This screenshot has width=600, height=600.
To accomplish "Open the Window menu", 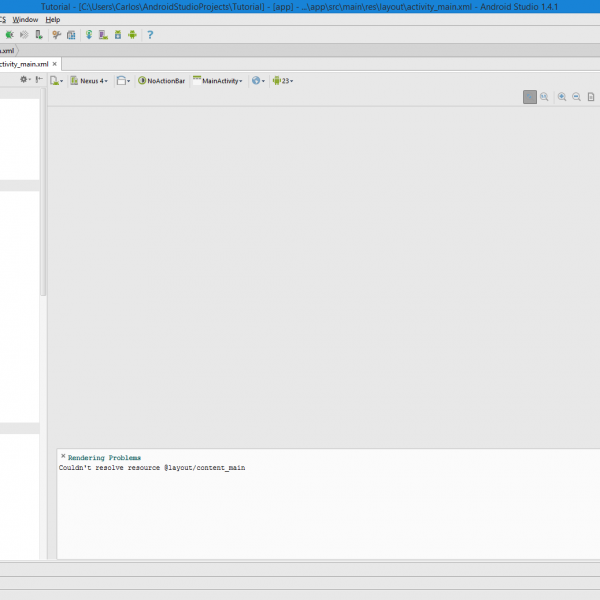I will coord(26,19).
